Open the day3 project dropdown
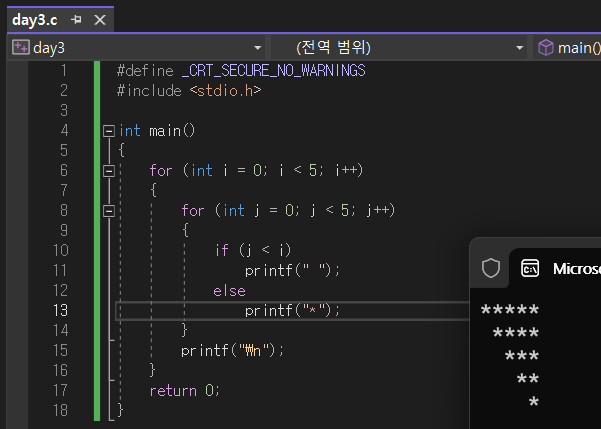This screenshot has height=429, width=601. [x=257, y=48]
